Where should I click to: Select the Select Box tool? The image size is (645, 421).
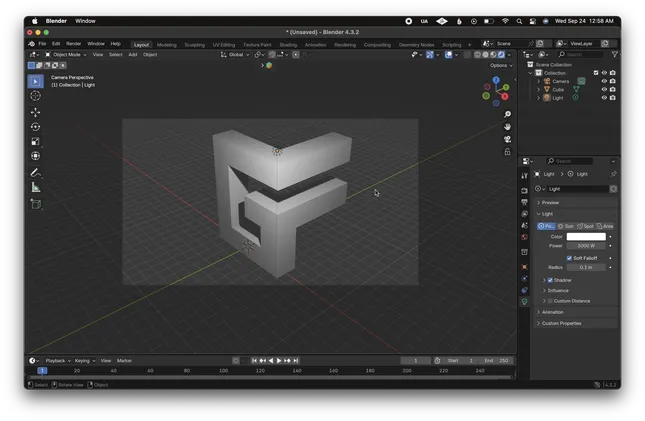[35, 81]
